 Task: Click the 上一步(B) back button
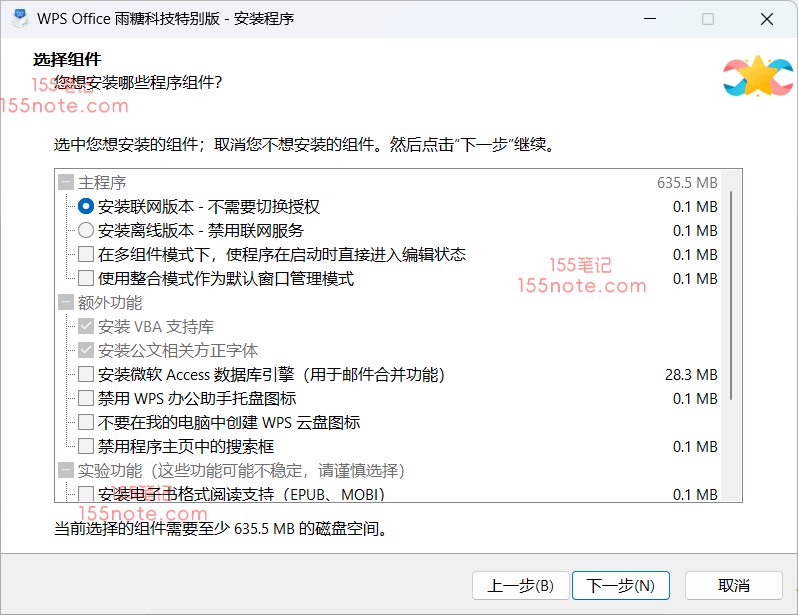click(x=519, y=585)
